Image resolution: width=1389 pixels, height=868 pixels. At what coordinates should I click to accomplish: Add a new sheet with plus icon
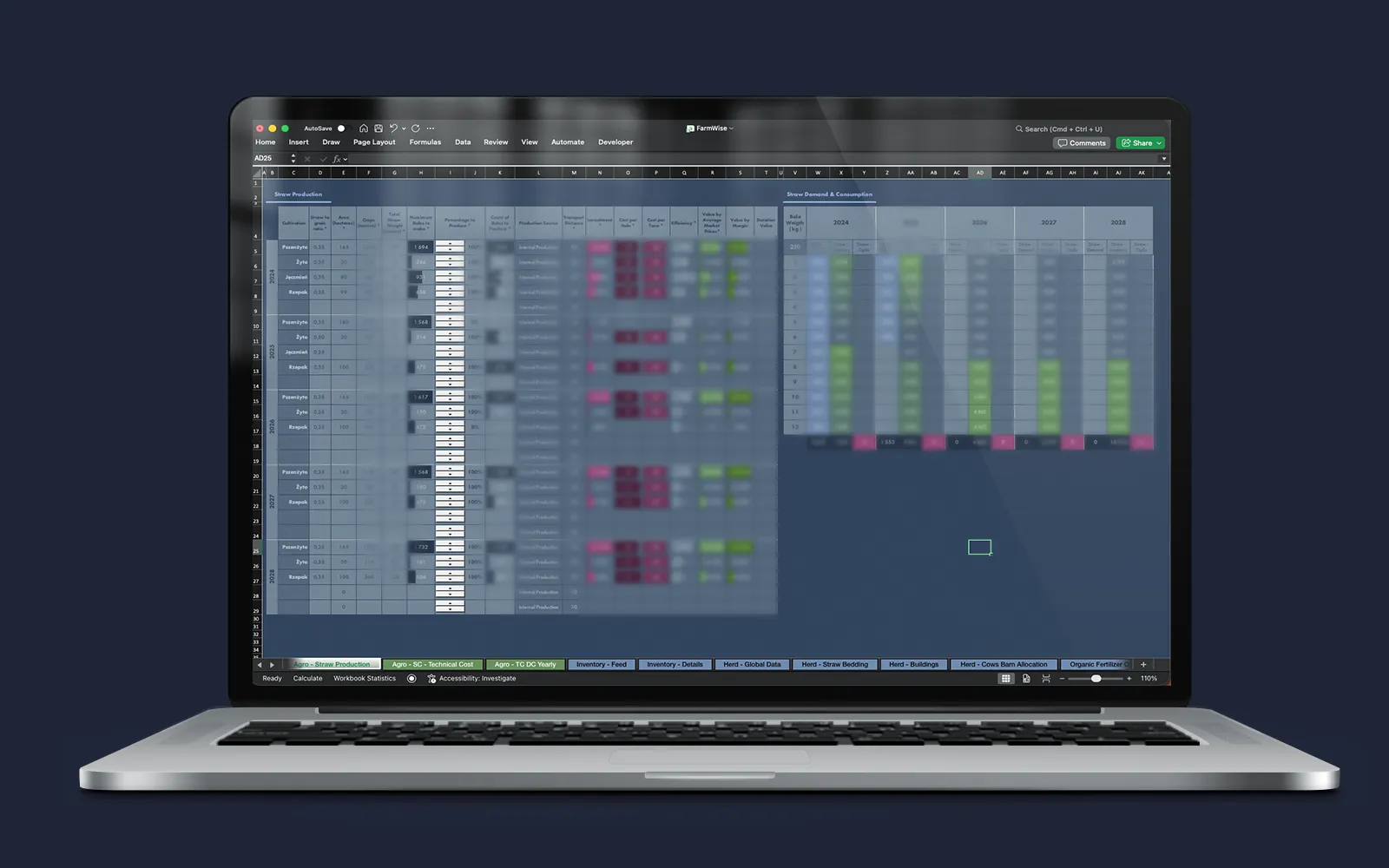(1143, 664)
